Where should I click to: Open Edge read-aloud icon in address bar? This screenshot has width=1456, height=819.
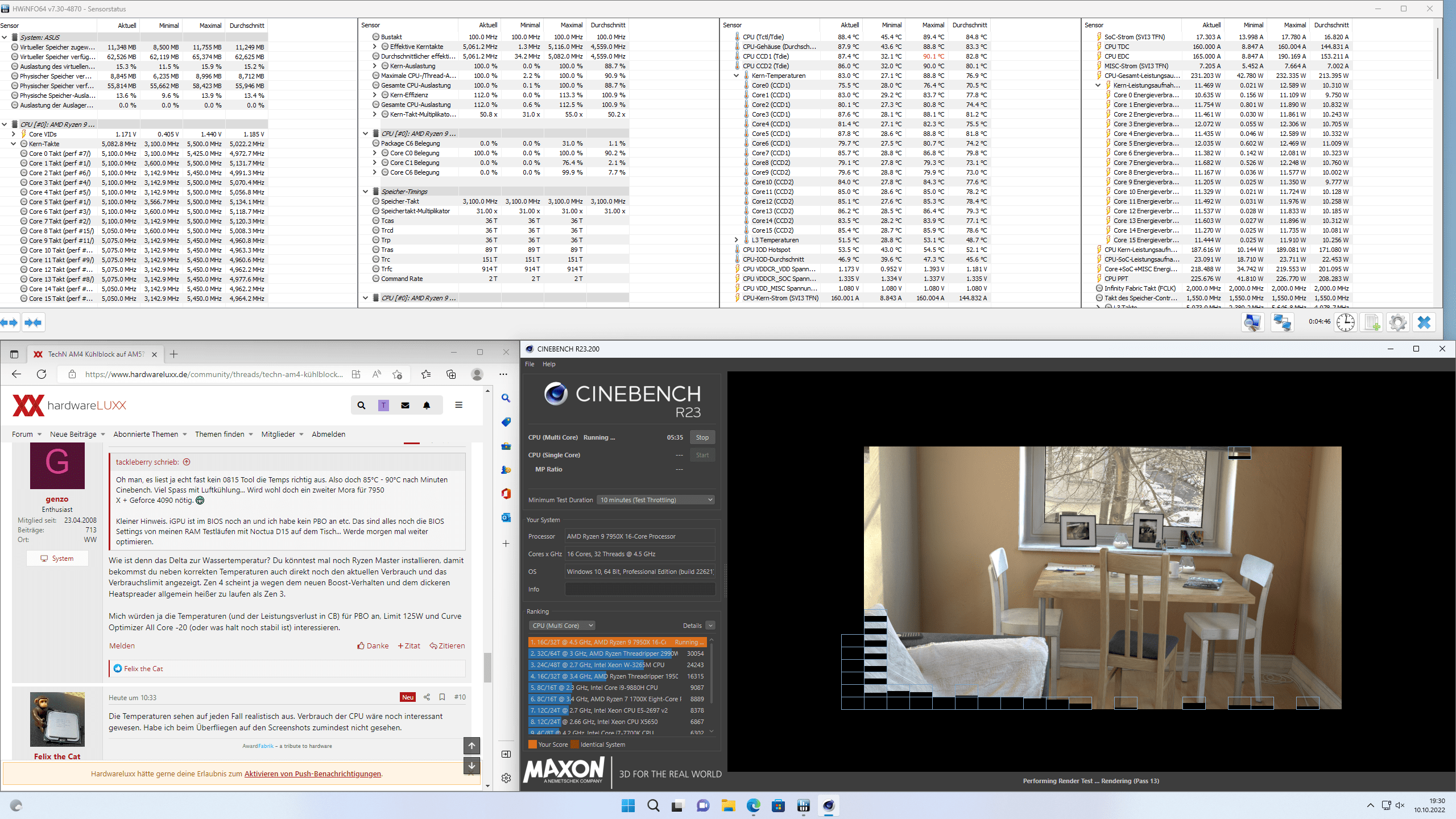377,374
